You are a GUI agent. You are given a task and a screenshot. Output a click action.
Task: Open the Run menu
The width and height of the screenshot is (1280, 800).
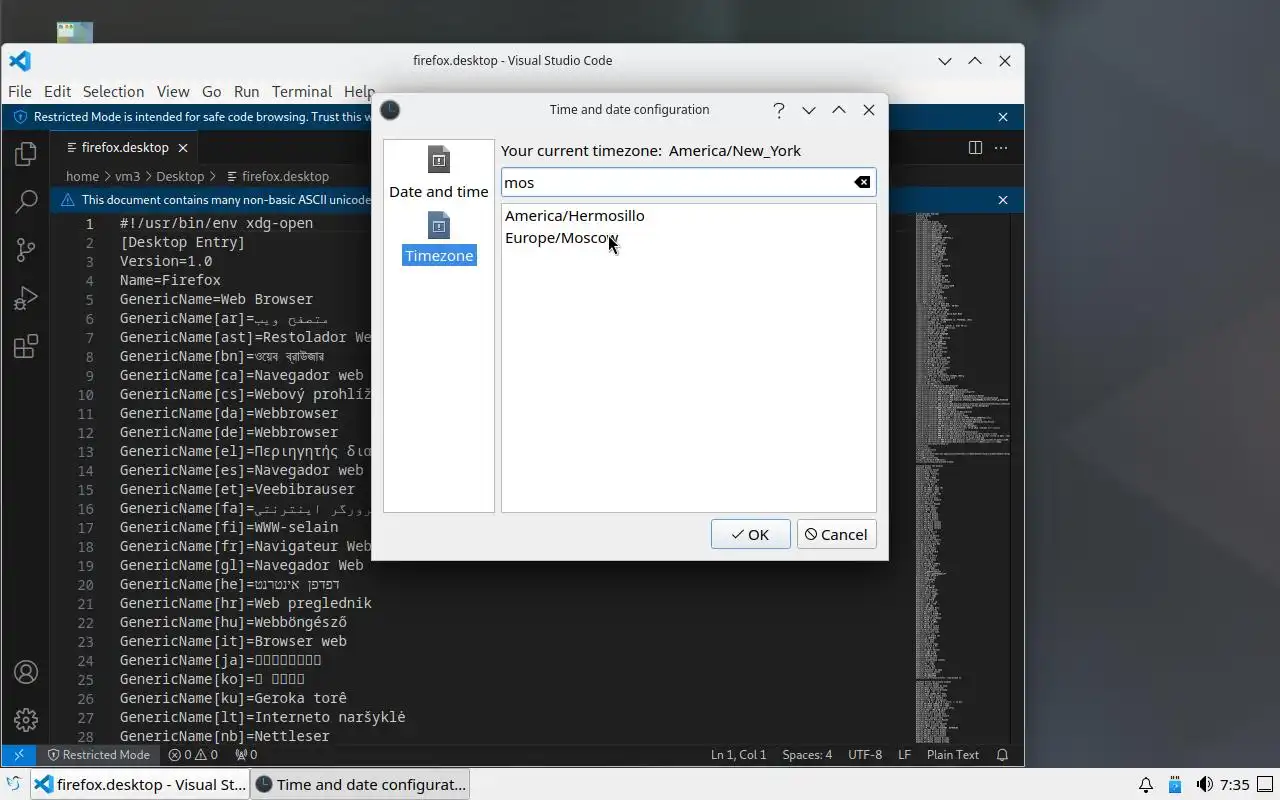[x=246, y=91]
